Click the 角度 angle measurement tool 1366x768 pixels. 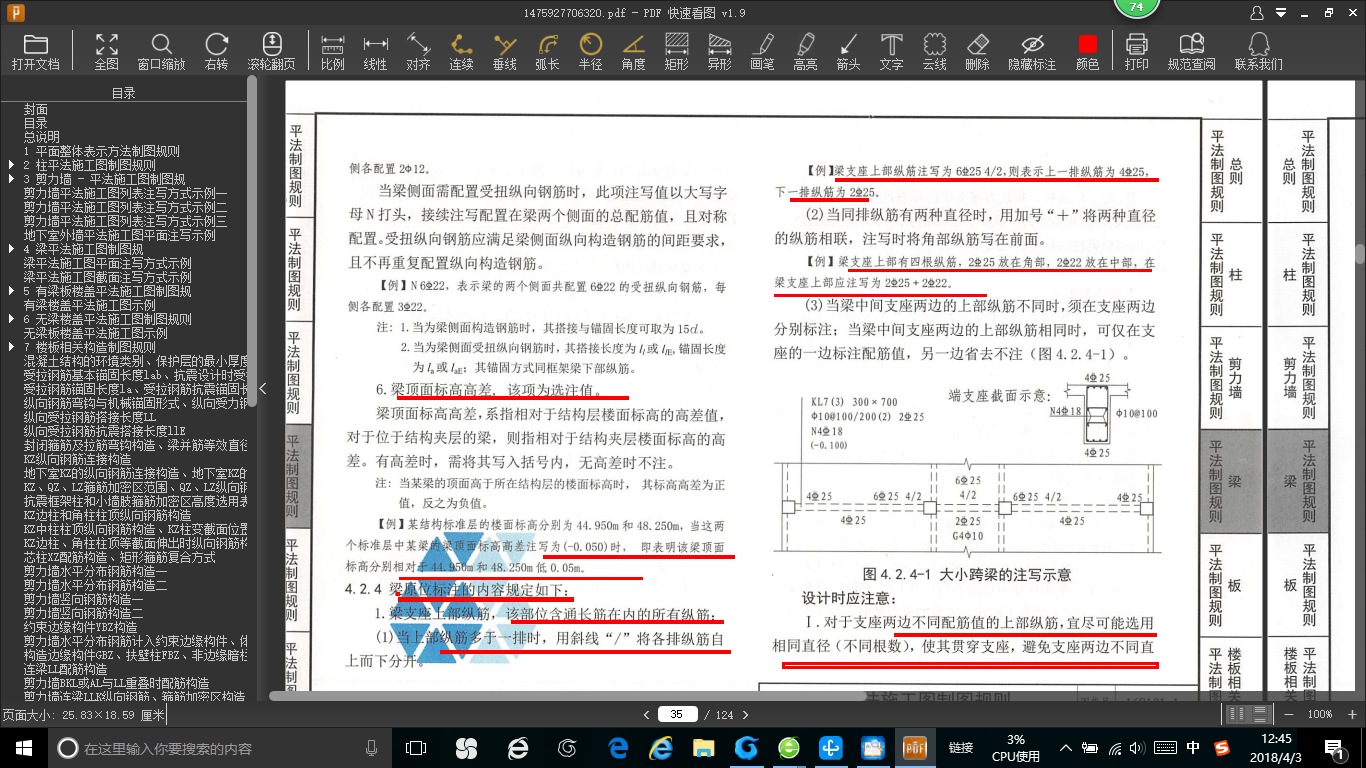click(x=634, y=51)
